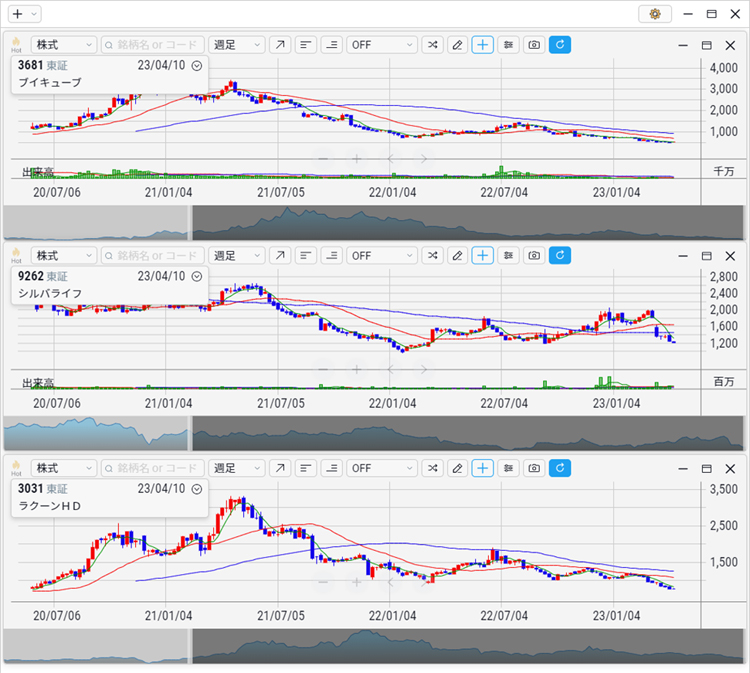The width and height of the screenshot is (750, 673).
Task: Open the 週足 timeframe dropdown in top chart
Action: click(237, 45)
